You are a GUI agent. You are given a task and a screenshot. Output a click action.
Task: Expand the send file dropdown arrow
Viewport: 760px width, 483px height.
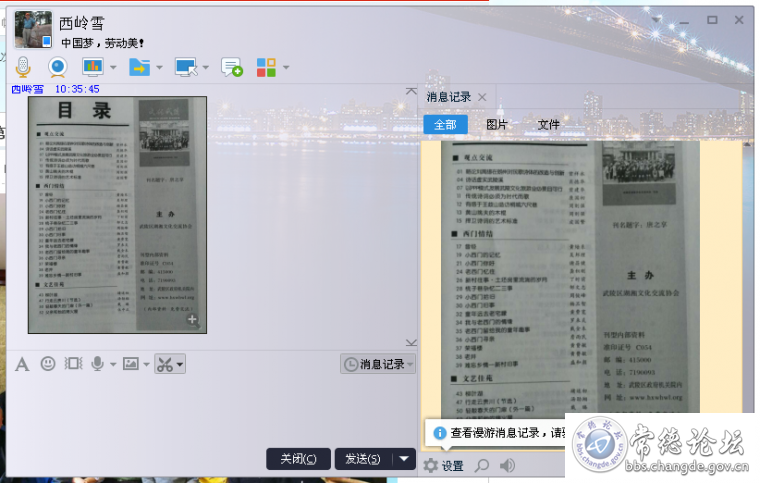(x=159, y=67)
